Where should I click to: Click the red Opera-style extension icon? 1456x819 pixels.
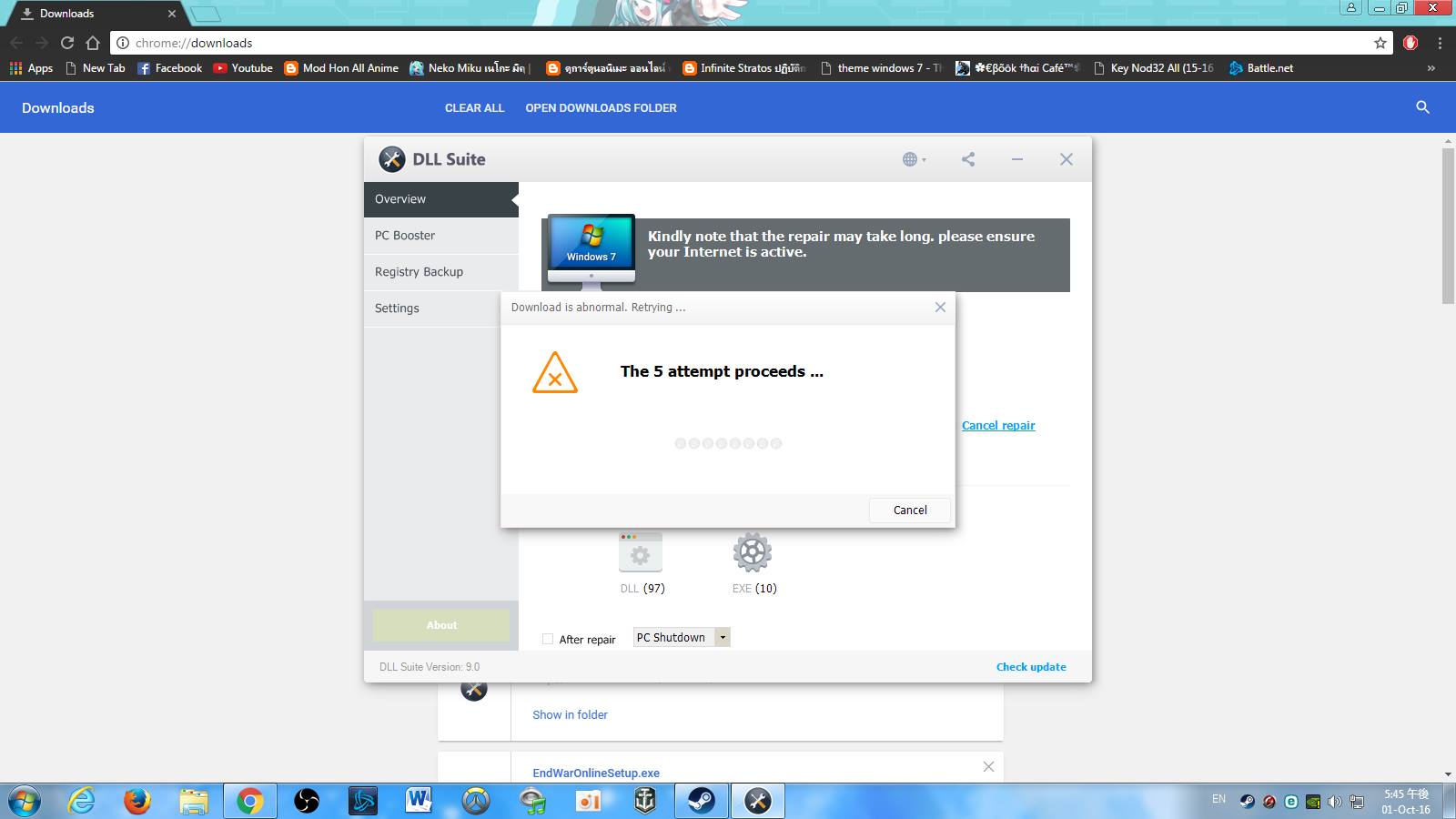click(1410, 43)
